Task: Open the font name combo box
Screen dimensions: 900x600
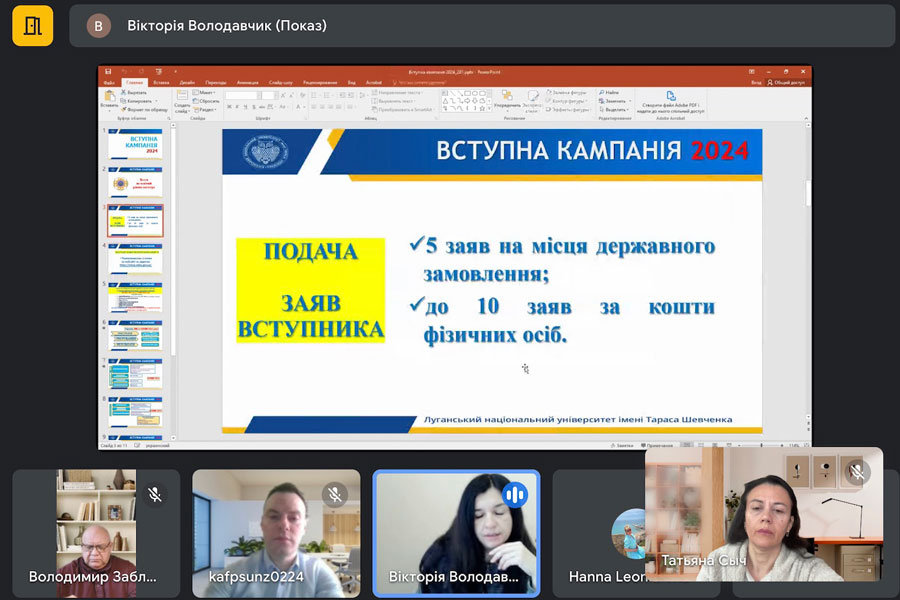Action: 243,95
